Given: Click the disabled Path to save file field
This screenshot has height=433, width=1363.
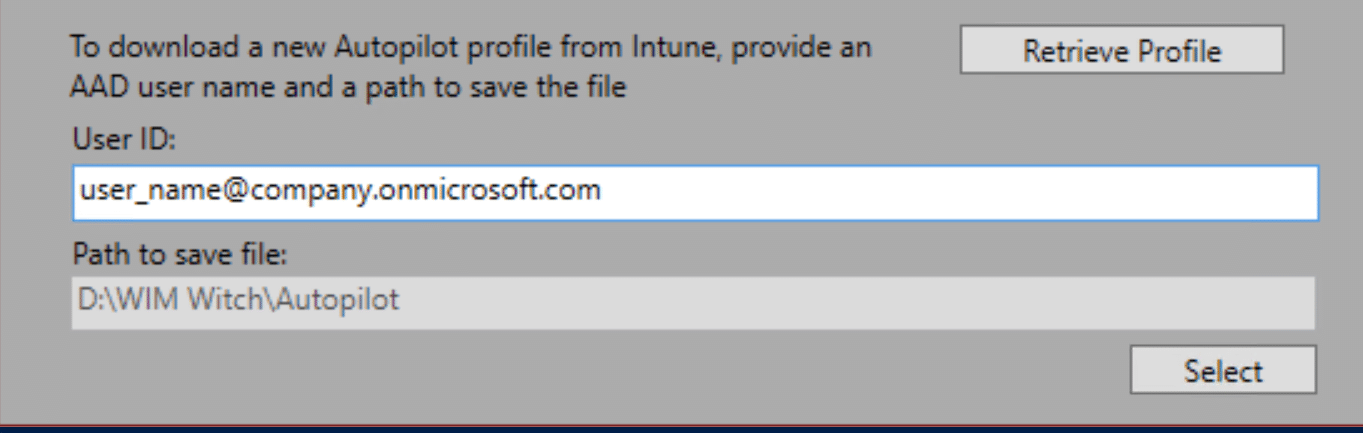Looking at the screenshot, I should tap(692, 302).
